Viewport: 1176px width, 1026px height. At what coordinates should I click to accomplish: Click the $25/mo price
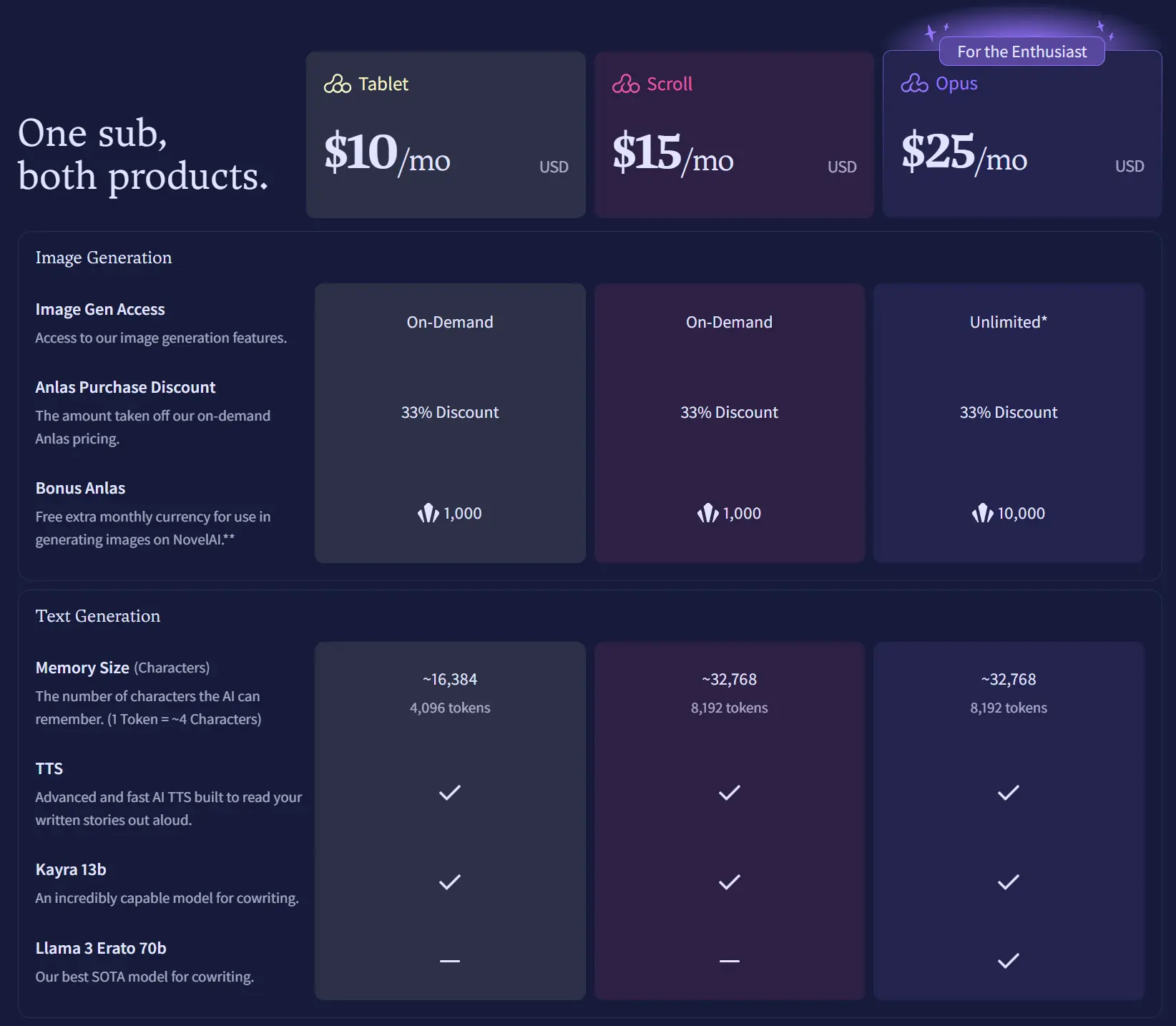(x=964, y=152)
